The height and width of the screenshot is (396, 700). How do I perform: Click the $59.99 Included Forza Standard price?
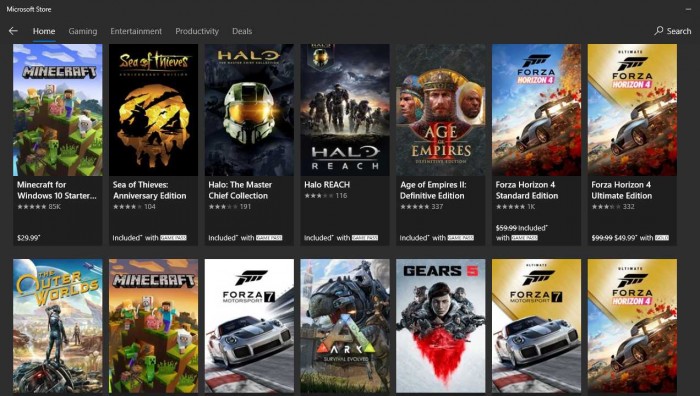[x=521, y=228]
